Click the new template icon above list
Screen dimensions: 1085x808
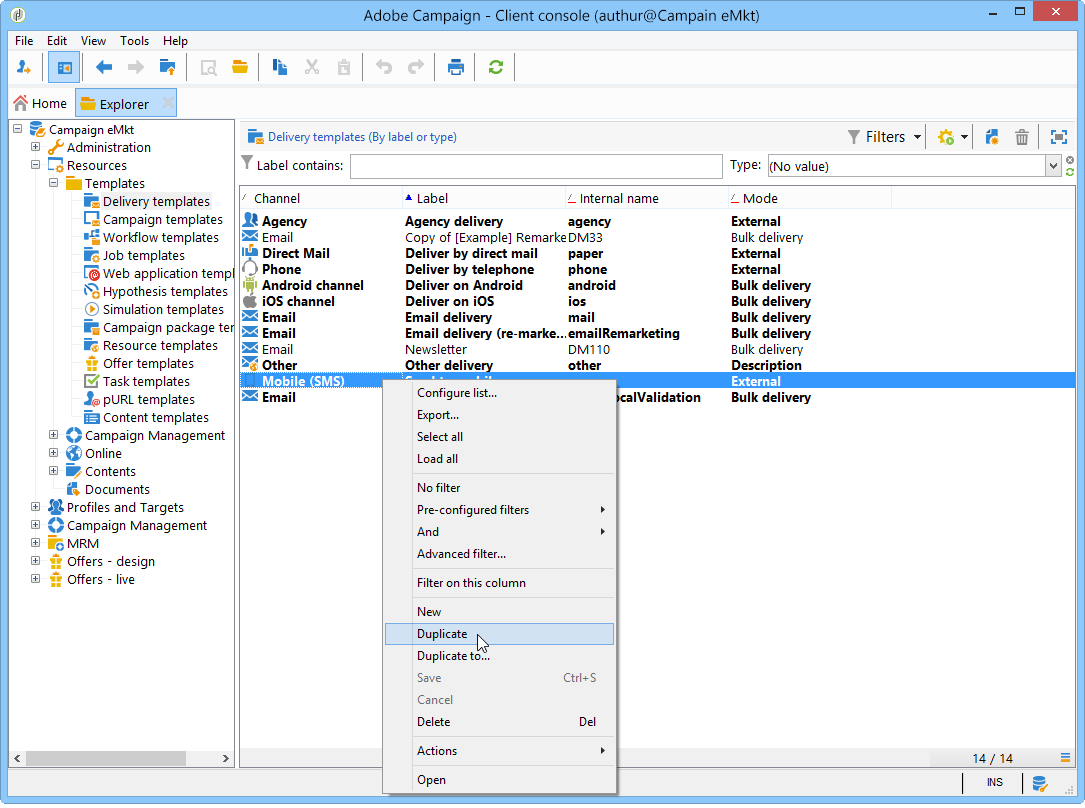click(x=992, y=137)
